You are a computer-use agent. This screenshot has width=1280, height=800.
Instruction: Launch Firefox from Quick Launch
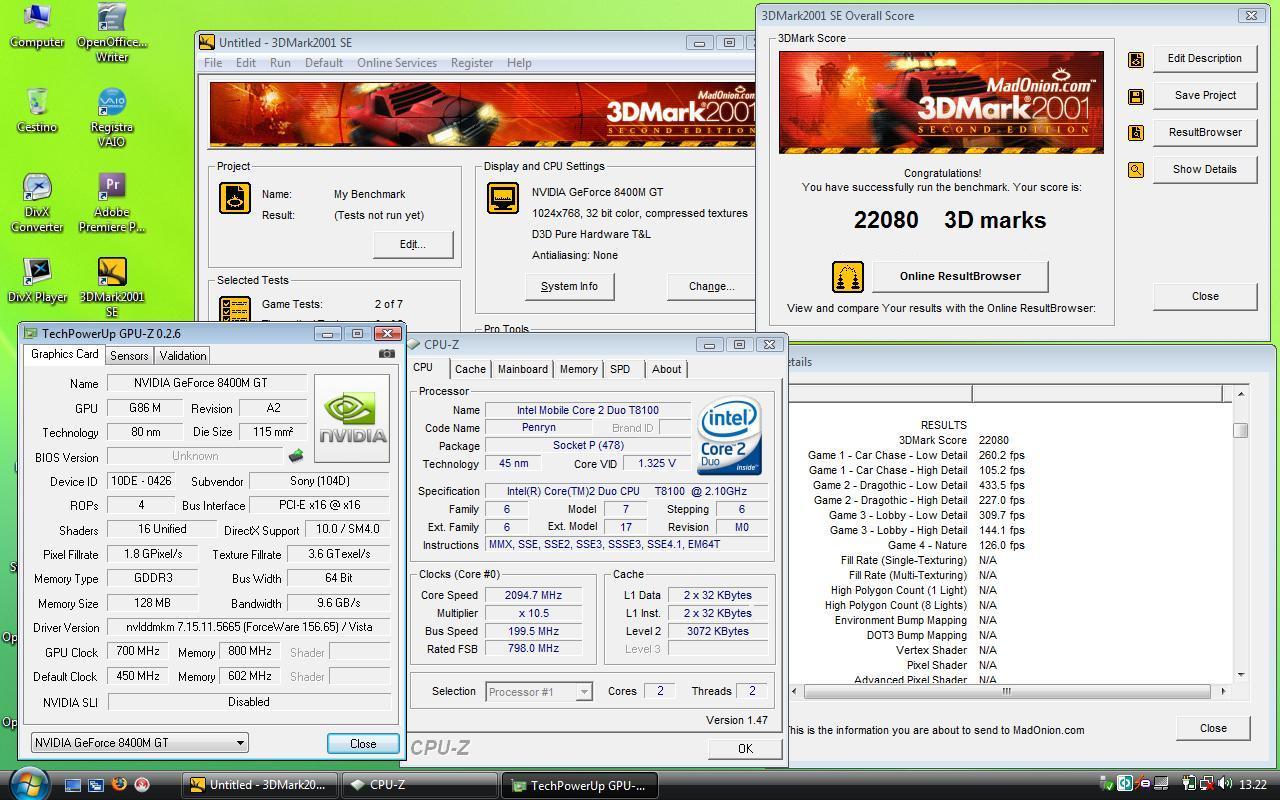point(119,785)
